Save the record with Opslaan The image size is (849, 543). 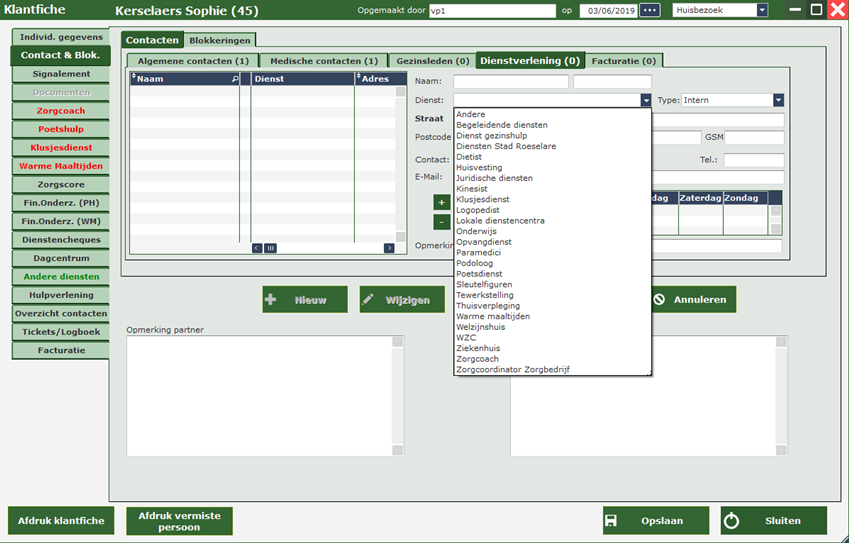[655, 521]
